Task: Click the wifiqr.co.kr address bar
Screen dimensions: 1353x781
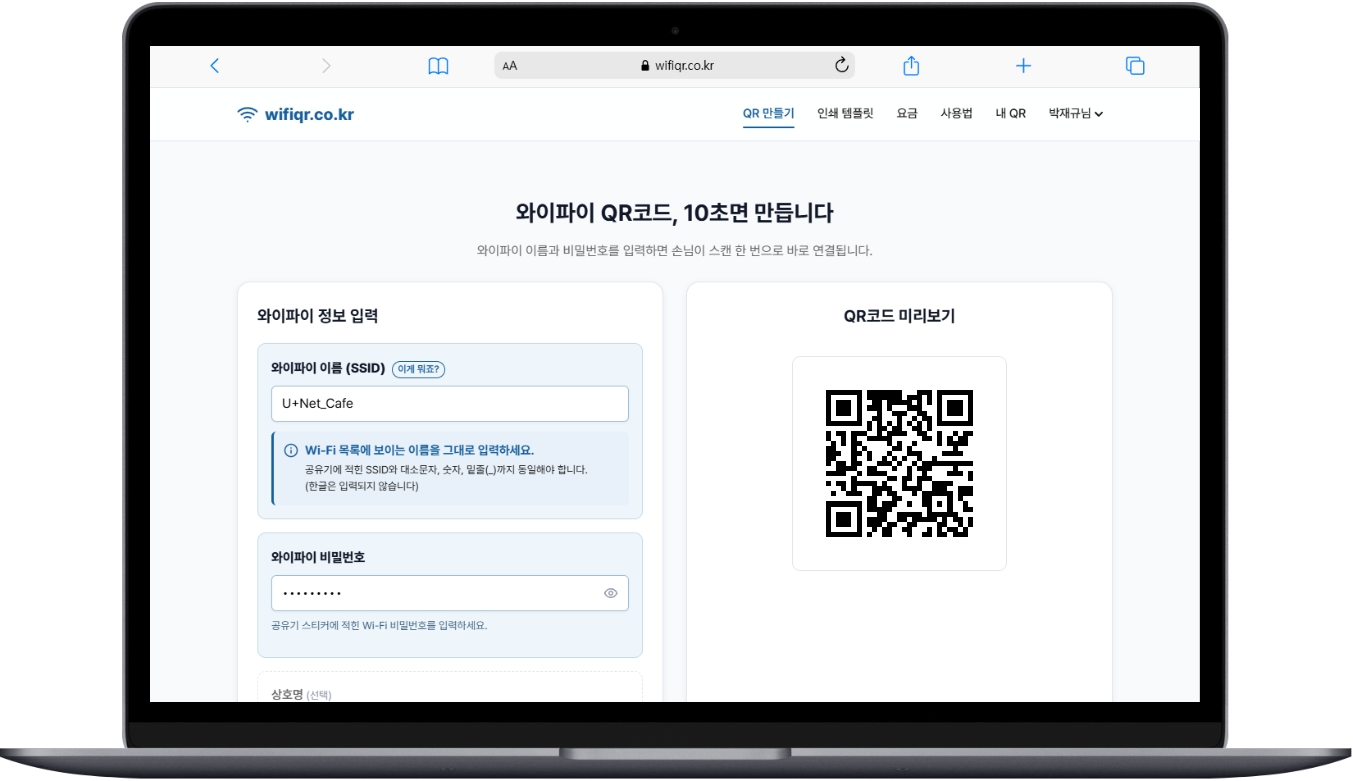Action: click(677, 66)
